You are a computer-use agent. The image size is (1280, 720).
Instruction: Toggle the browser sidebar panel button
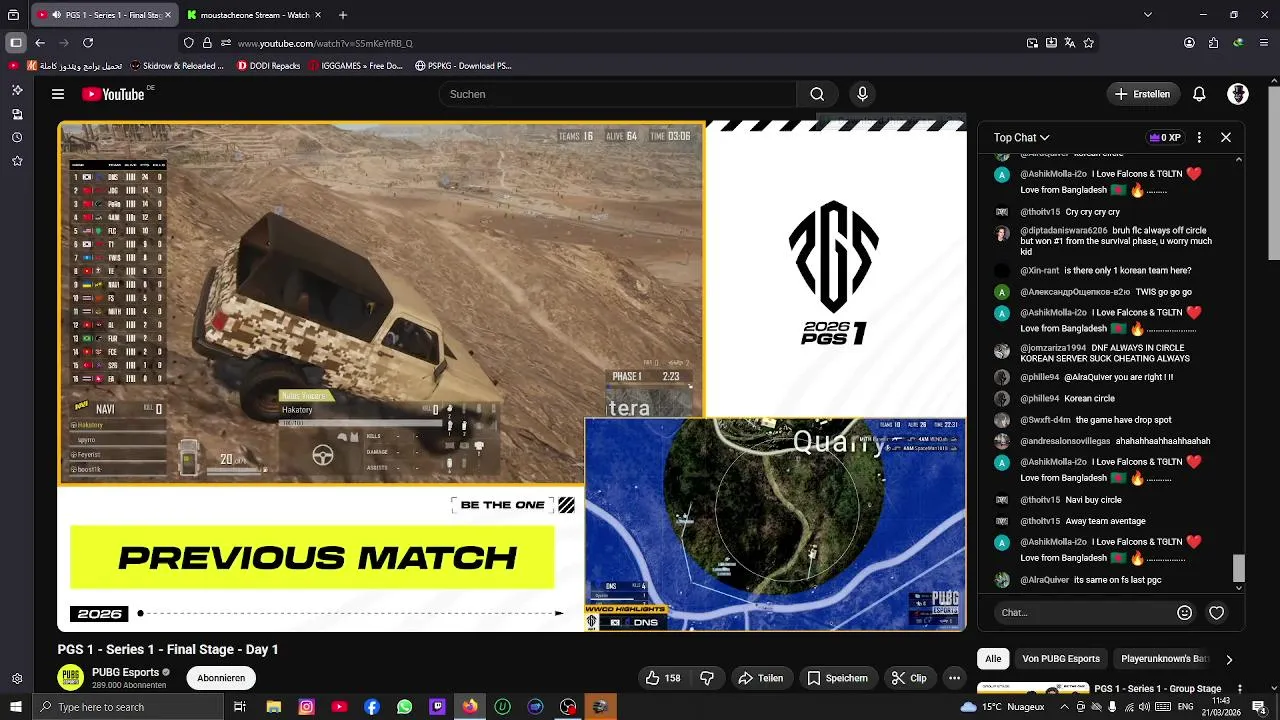pos(15,43)
